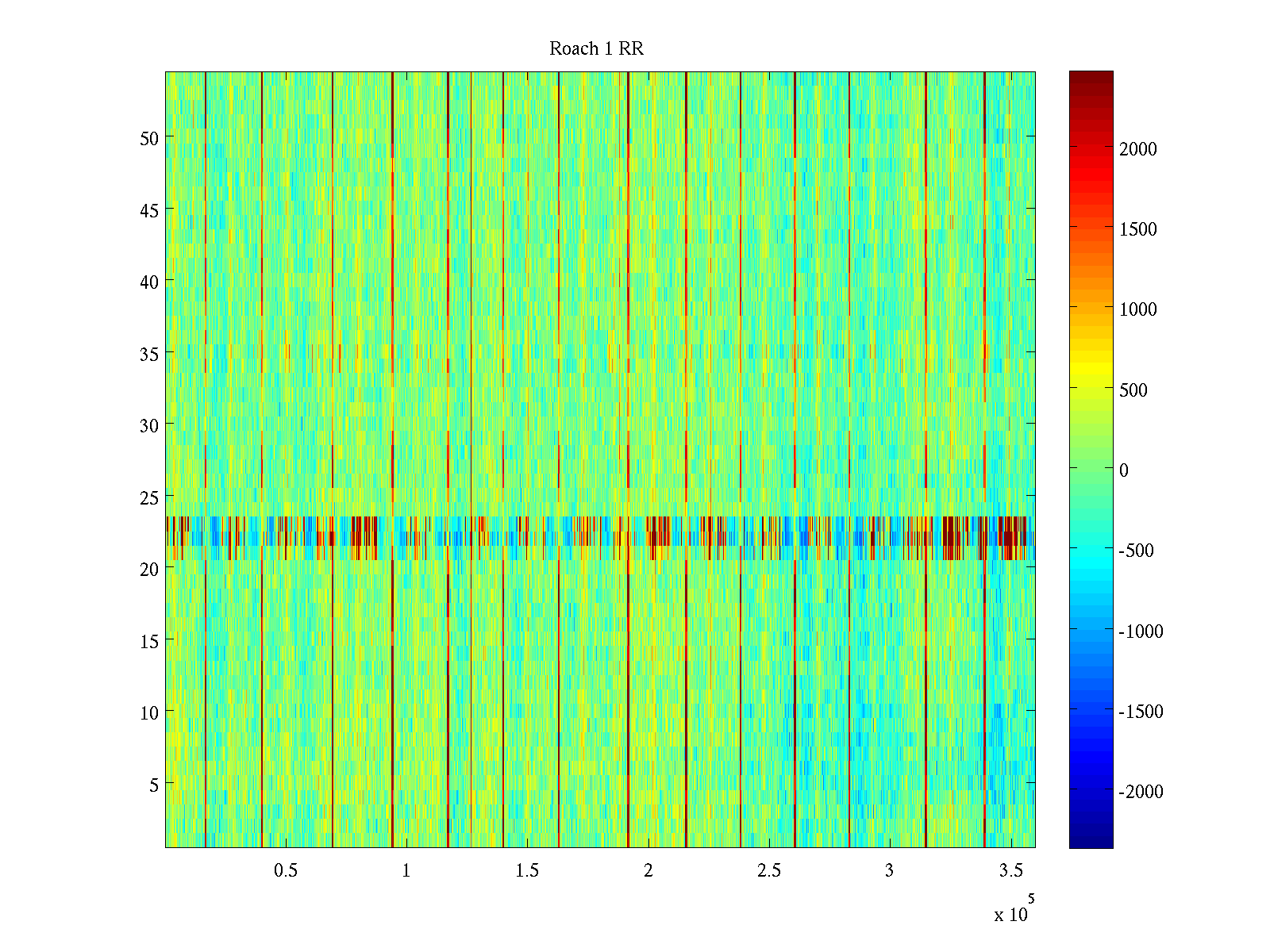This screenshot has width=1270, height=952.
Task: Click the colorbar label 1000
Action: [1137, 309]
